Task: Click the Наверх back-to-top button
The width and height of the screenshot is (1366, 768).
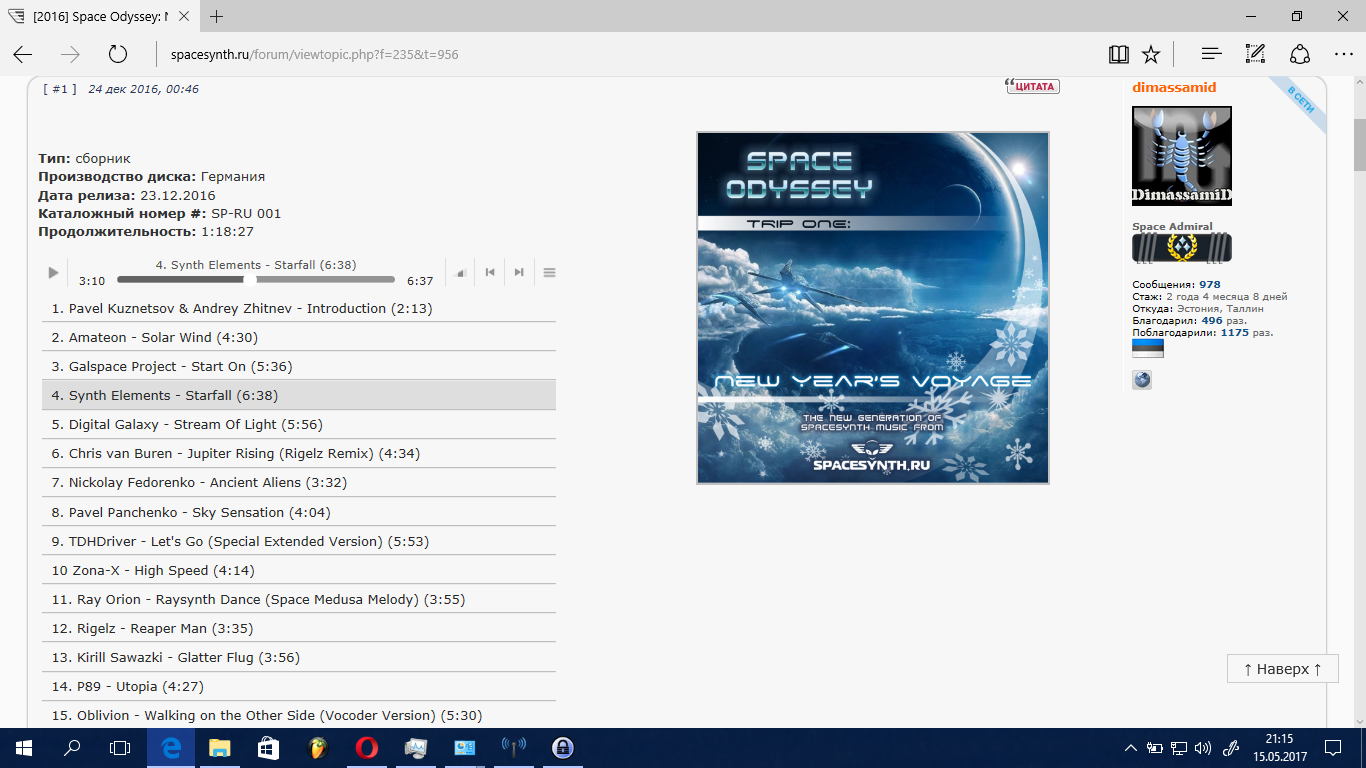Action: pyautogui.click(x=1282, y=669)
